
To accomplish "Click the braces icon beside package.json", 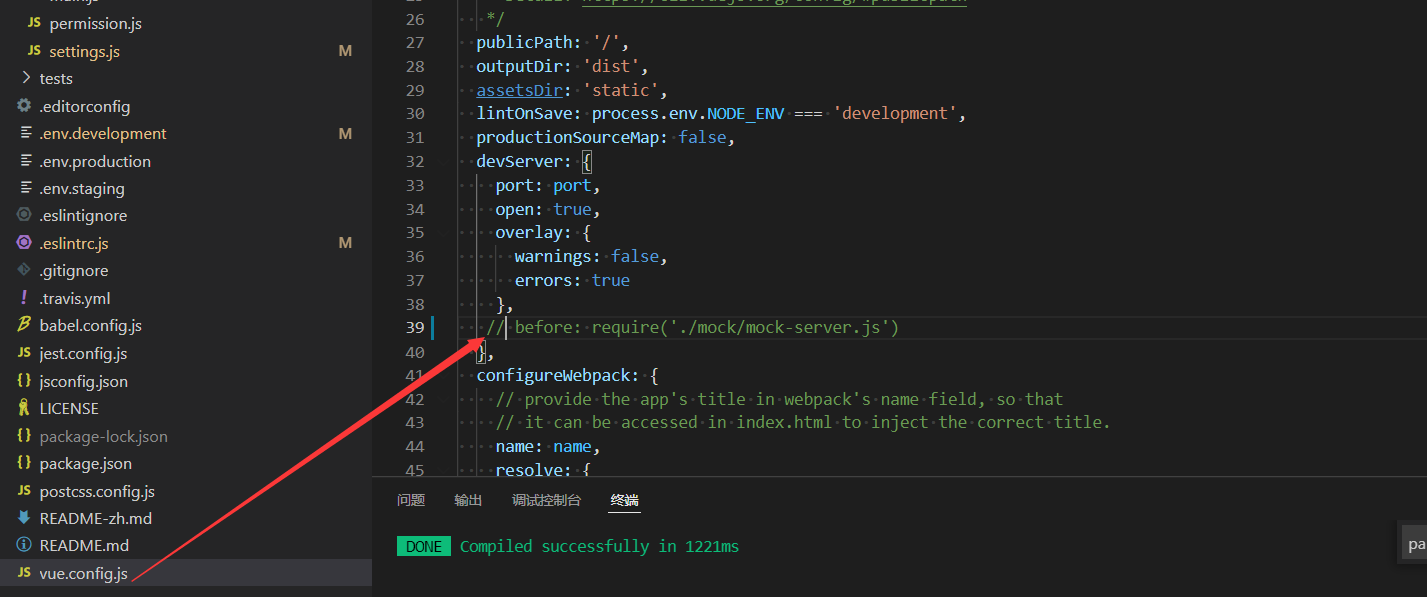I will tap(24, 463).
